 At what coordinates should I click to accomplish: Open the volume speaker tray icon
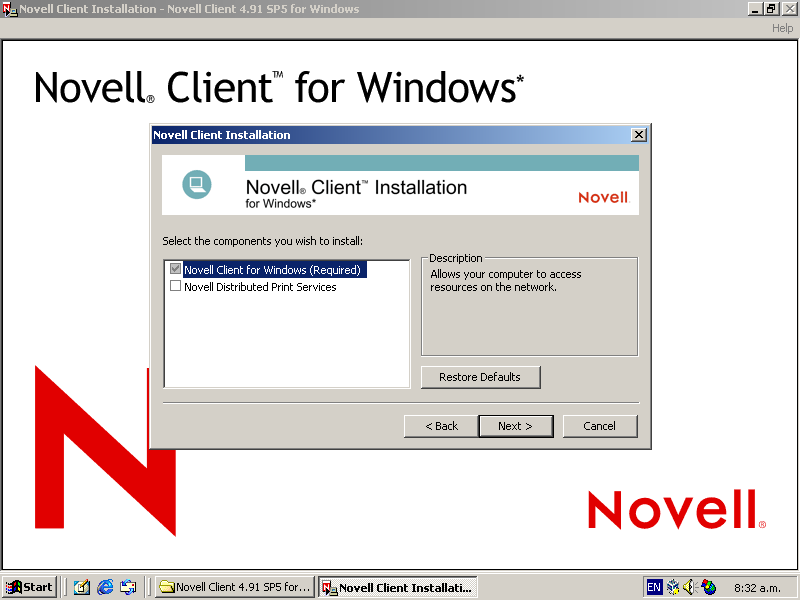(x=690, y=587)
